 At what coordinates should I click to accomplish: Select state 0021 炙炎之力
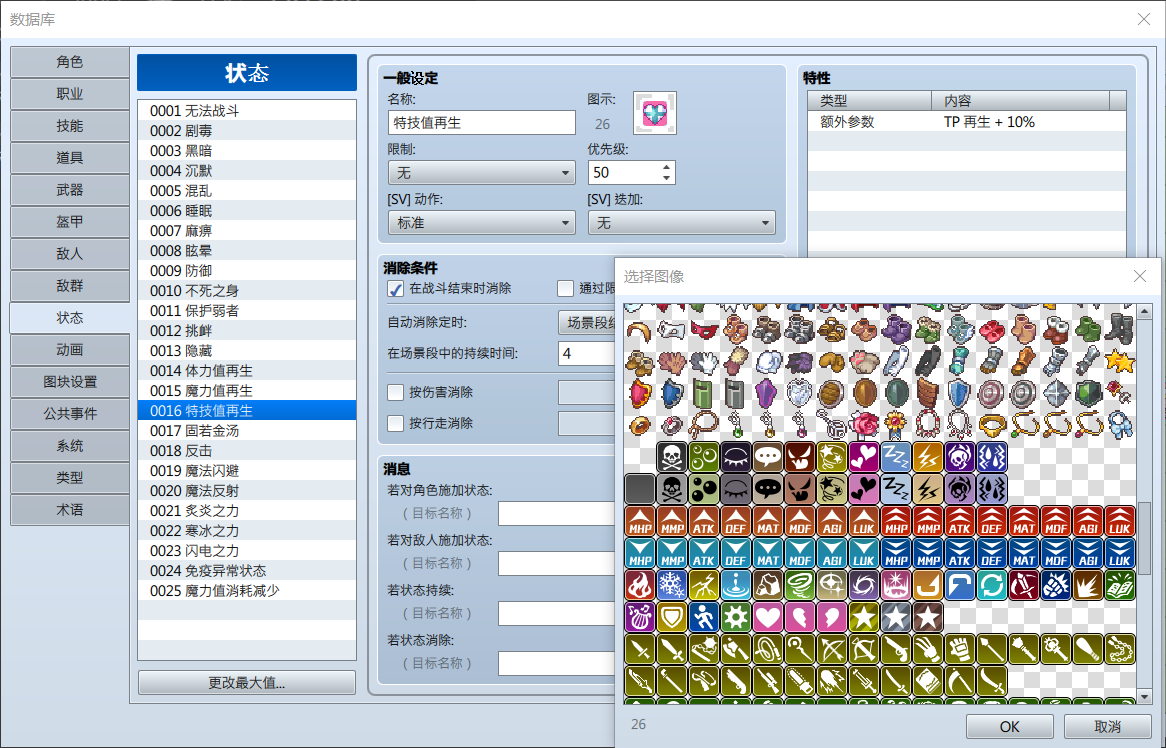(x=247, y=511)
